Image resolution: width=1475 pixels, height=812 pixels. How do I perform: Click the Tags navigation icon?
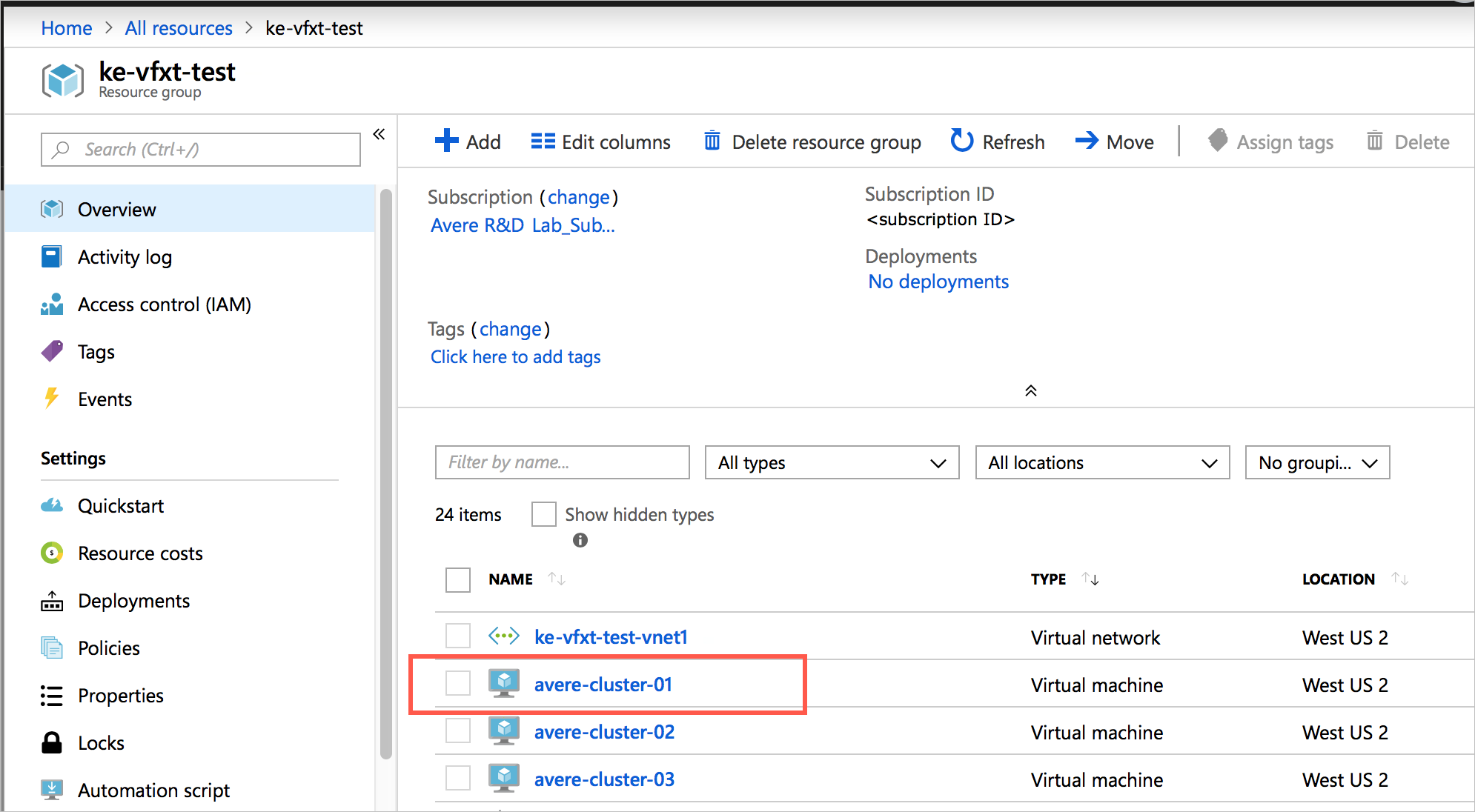click(53, 352)
